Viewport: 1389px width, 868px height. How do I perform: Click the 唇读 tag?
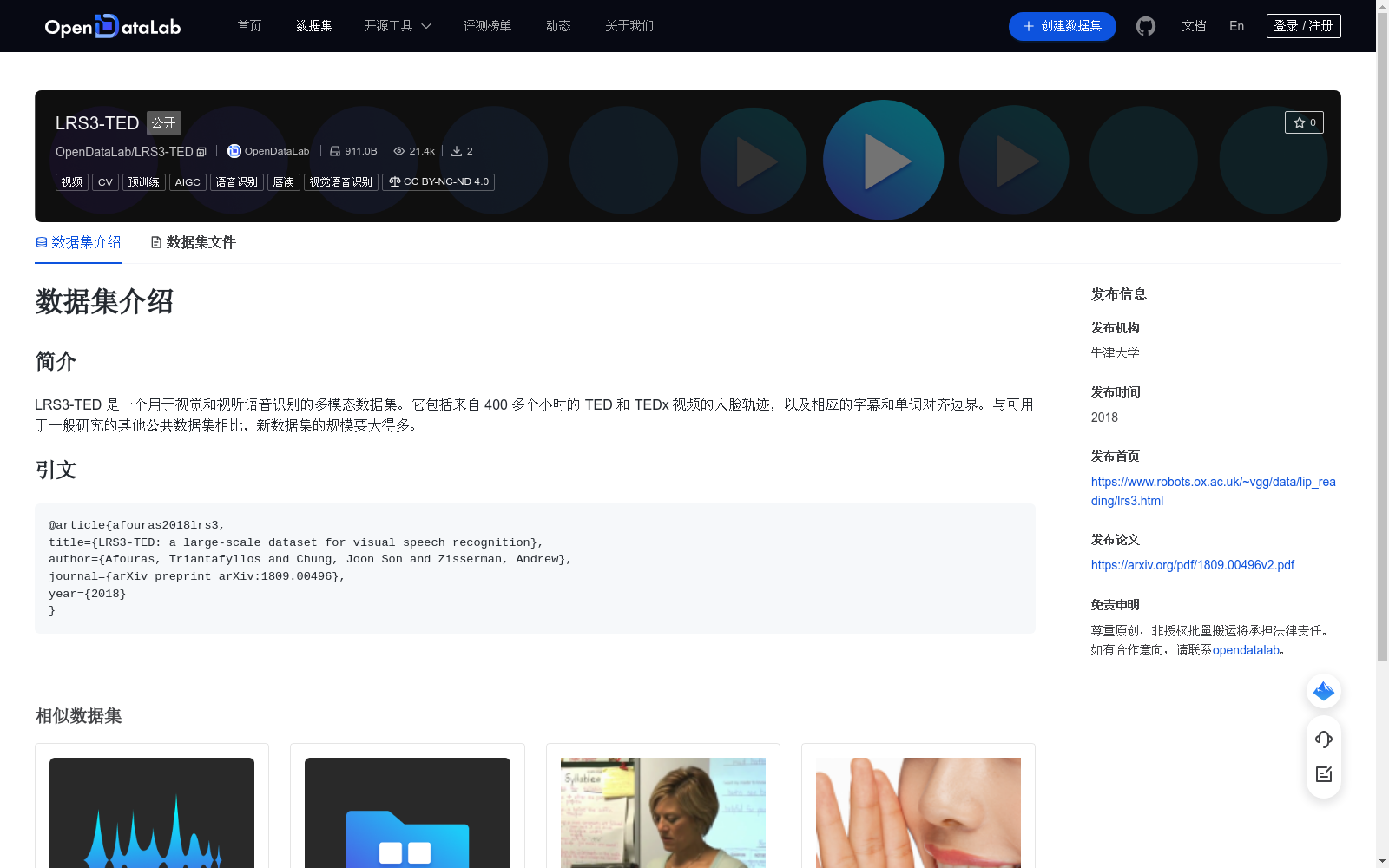click(x=284, y=182)
